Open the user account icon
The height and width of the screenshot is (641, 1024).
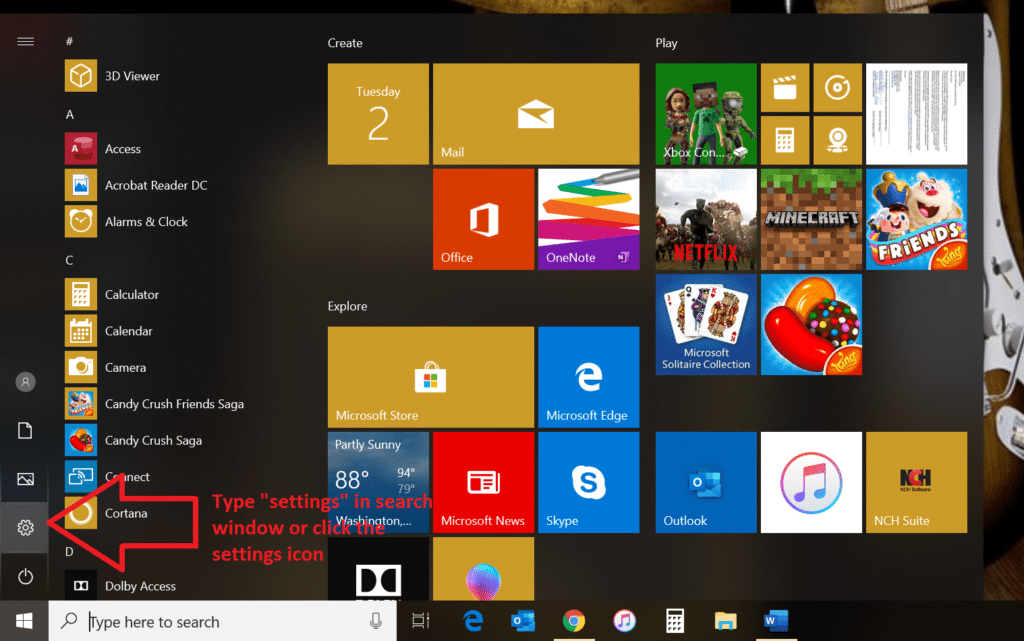pyautogui.click(x=26, y=382)
